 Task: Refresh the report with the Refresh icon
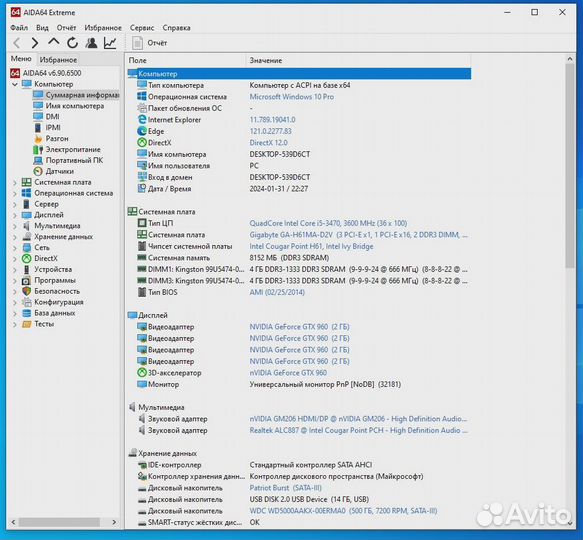73,43
